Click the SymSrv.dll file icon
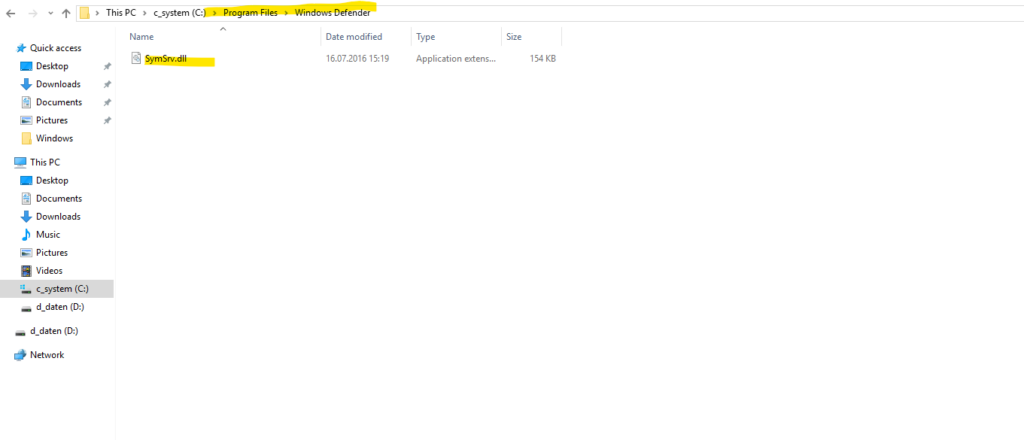Screen dimensions: 1024x440 click(x=136, y=59)
